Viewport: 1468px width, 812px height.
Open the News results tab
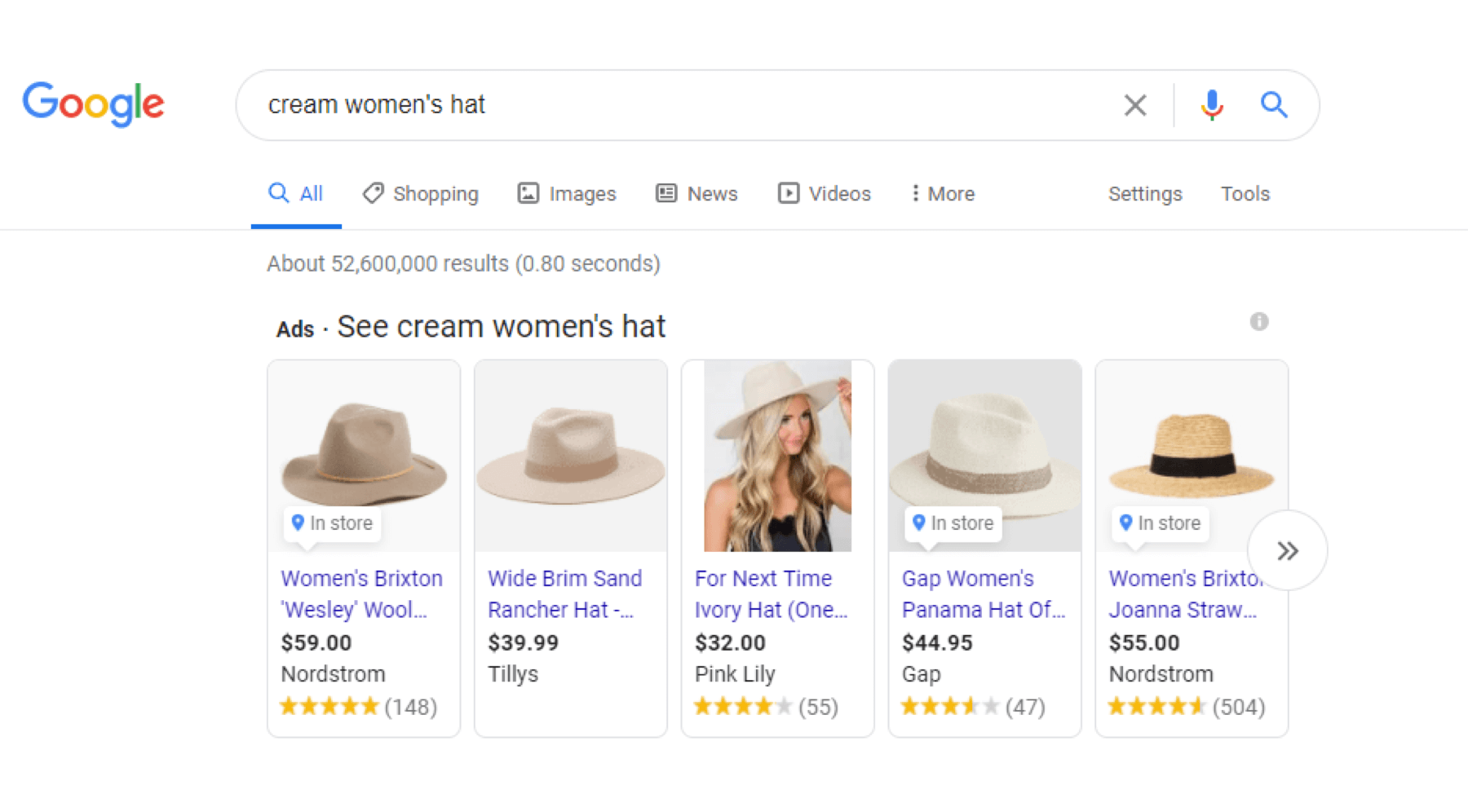pos(697,194)
